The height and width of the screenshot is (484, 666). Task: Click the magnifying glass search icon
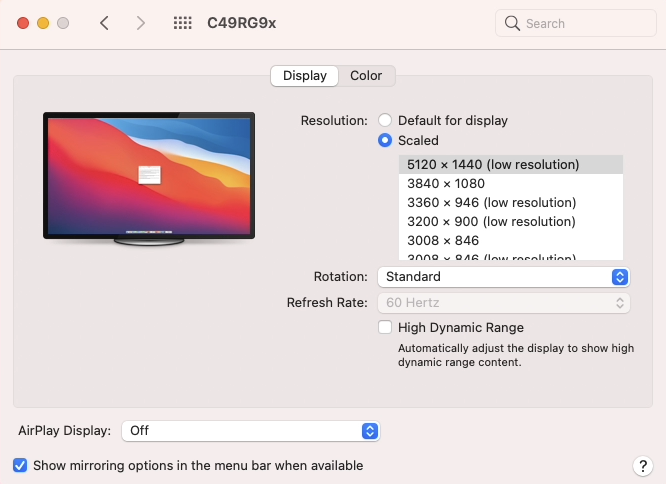click(512, 23)
